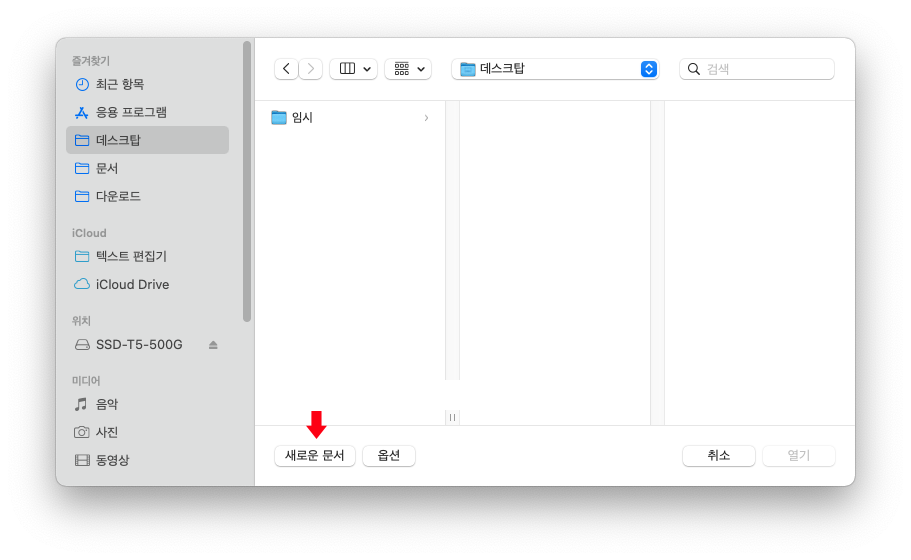Click the music note icon beside 음악
911x560 pixels.
click(x=81, y=404)
